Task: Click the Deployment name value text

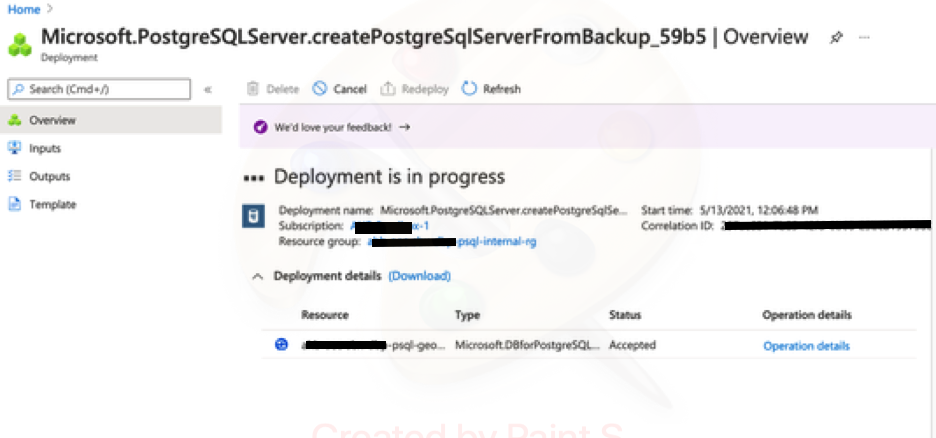Action: coord(504,210)
